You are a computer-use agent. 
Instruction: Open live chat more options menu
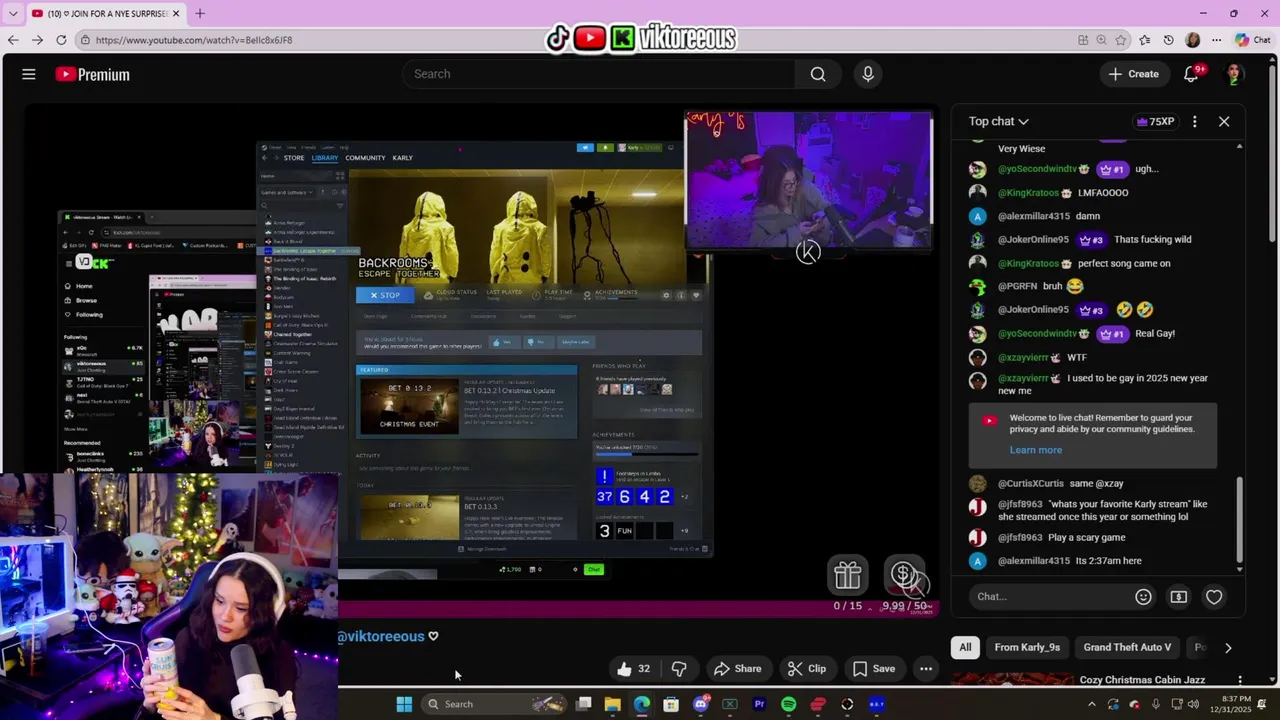click(x=1194, y=121)
